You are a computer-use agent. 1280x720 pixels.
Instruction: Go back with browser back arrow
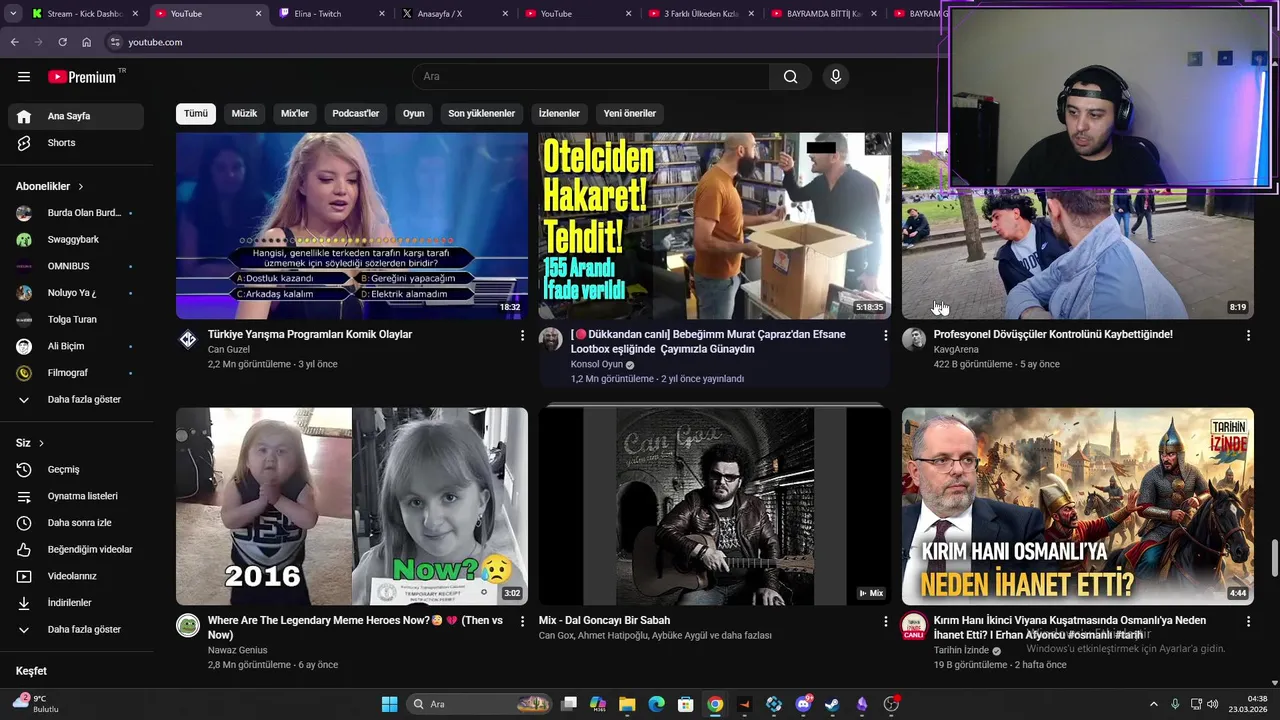click(x=14, y=42)
